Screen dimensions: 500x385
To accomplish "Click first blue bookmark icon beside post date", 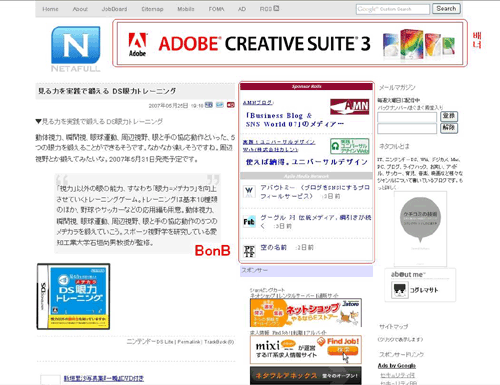I will (209, 105).
